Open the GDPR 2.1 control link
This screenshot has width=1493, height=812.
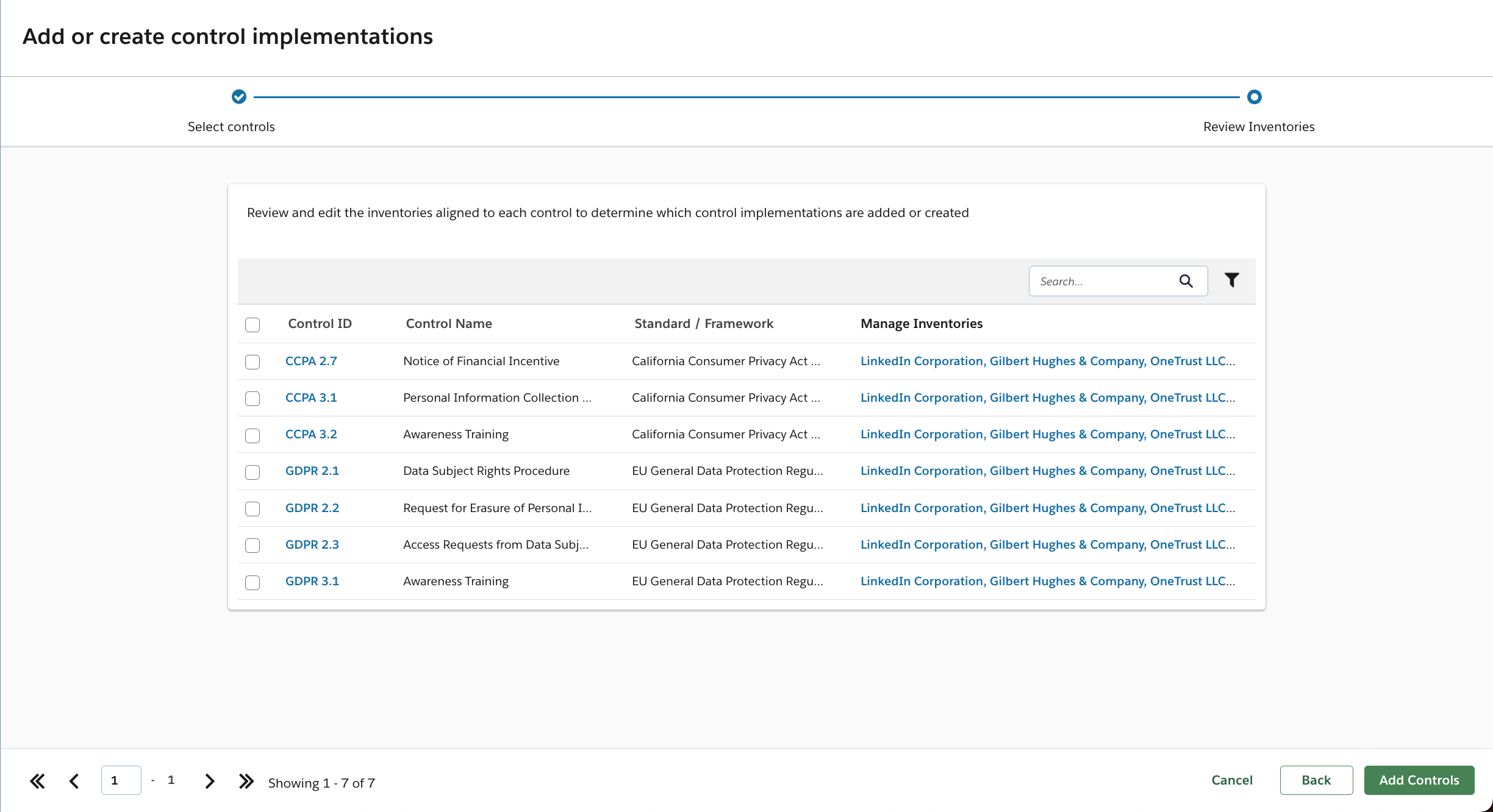tap(312, 471)
